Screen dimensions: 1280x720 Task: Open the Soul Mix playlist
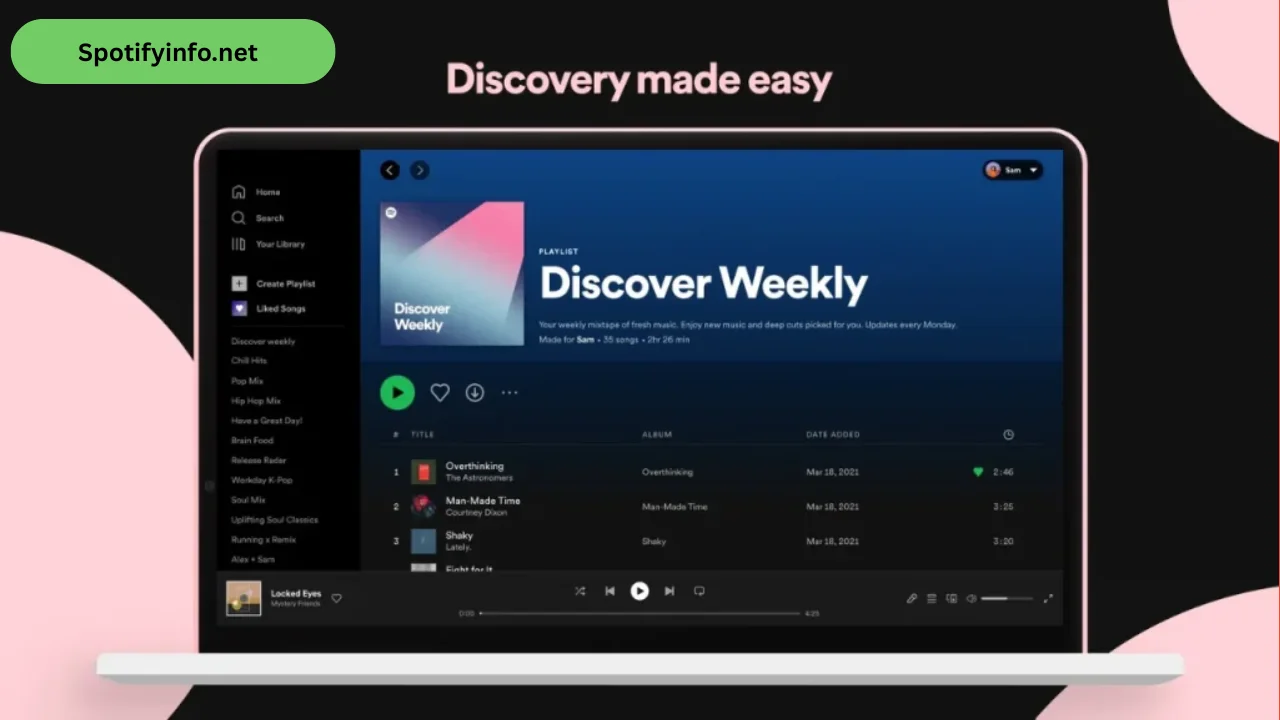[x=248, y=500]
